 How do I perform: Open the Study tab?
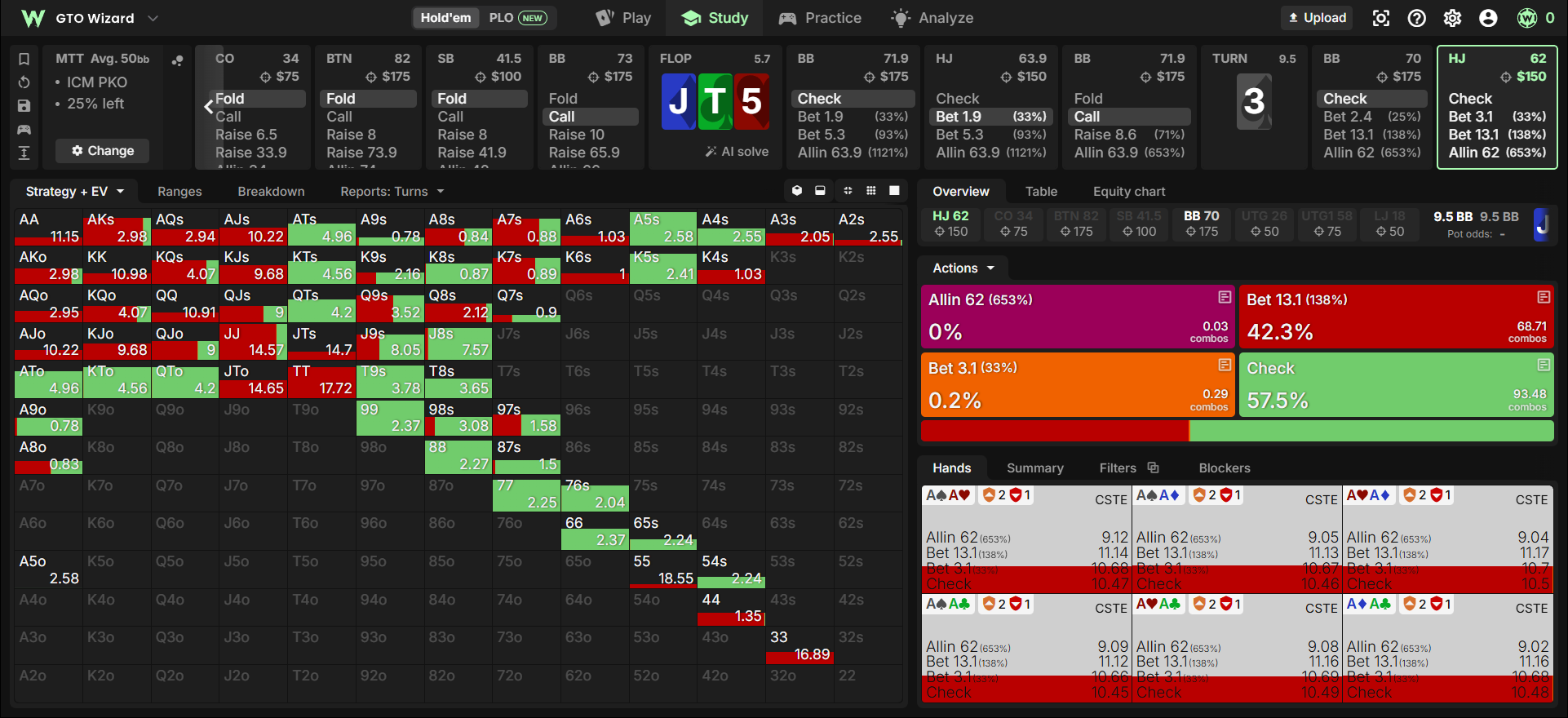point(715,18)
